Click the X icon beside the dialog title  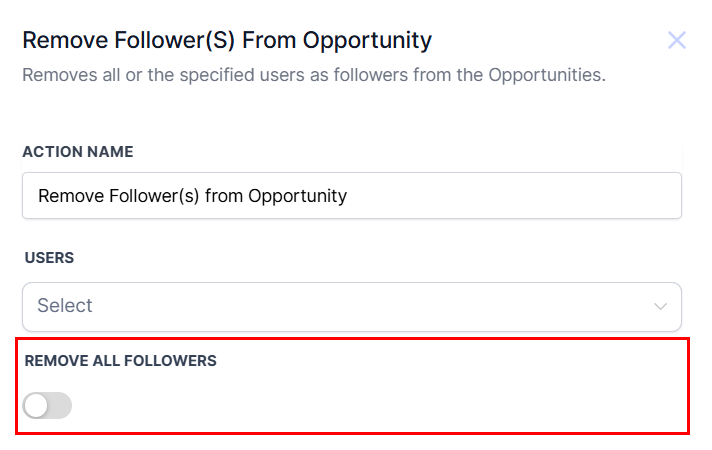click(x=677, y=40)
